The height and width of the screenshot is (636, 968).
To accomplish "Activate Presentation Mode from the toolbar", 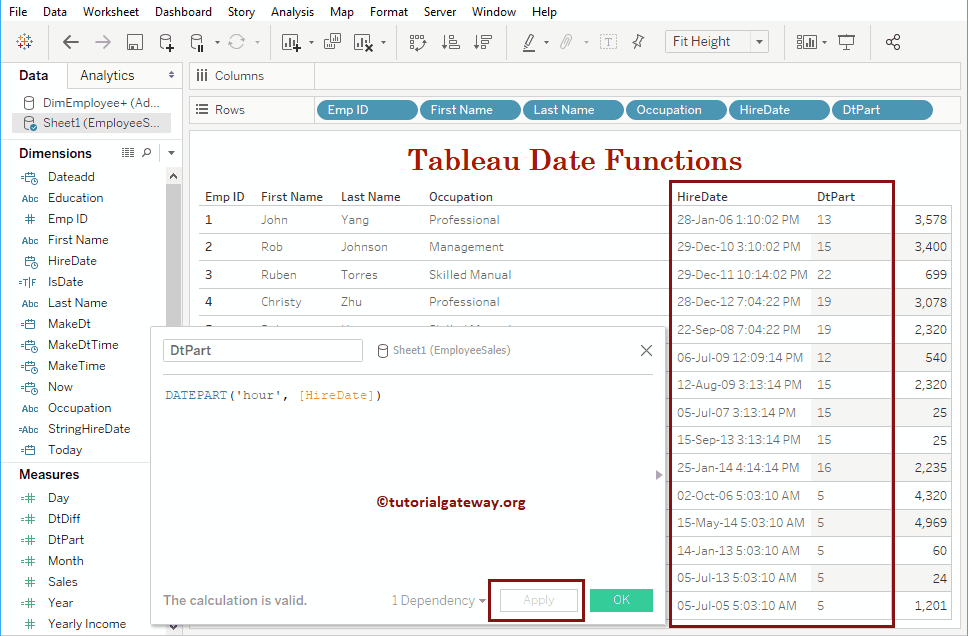I will click(x=847, y=43).
